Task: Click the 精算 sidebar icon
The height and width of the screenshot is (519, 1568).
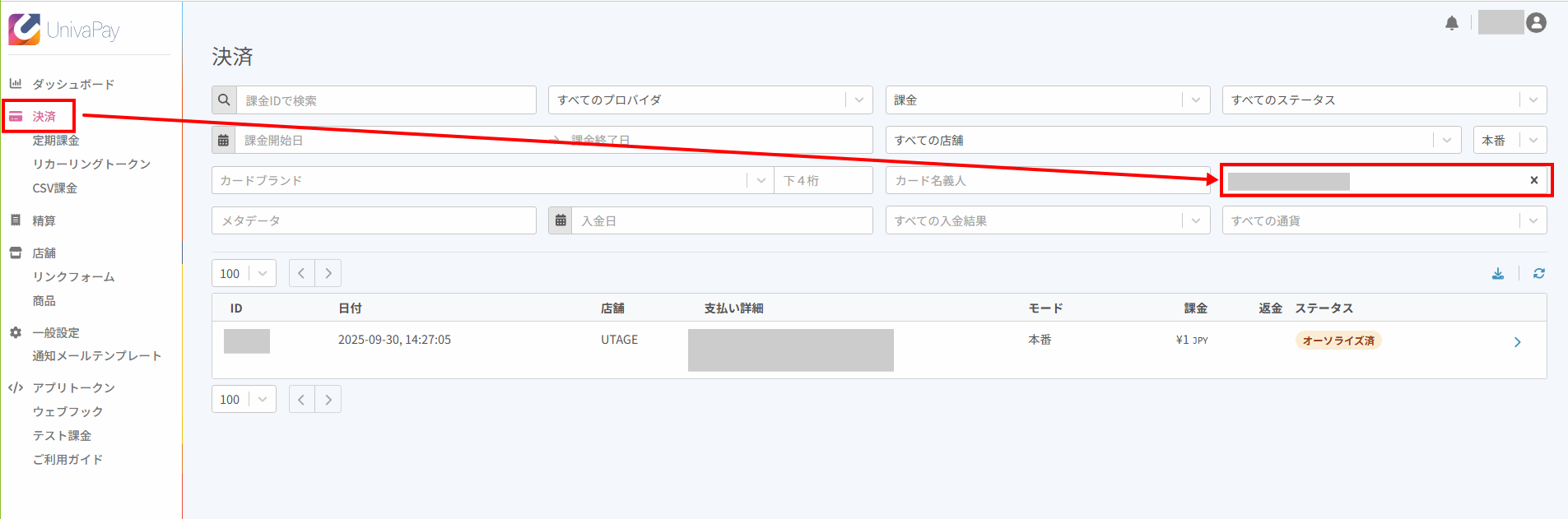Action: (x=16, y=220)
